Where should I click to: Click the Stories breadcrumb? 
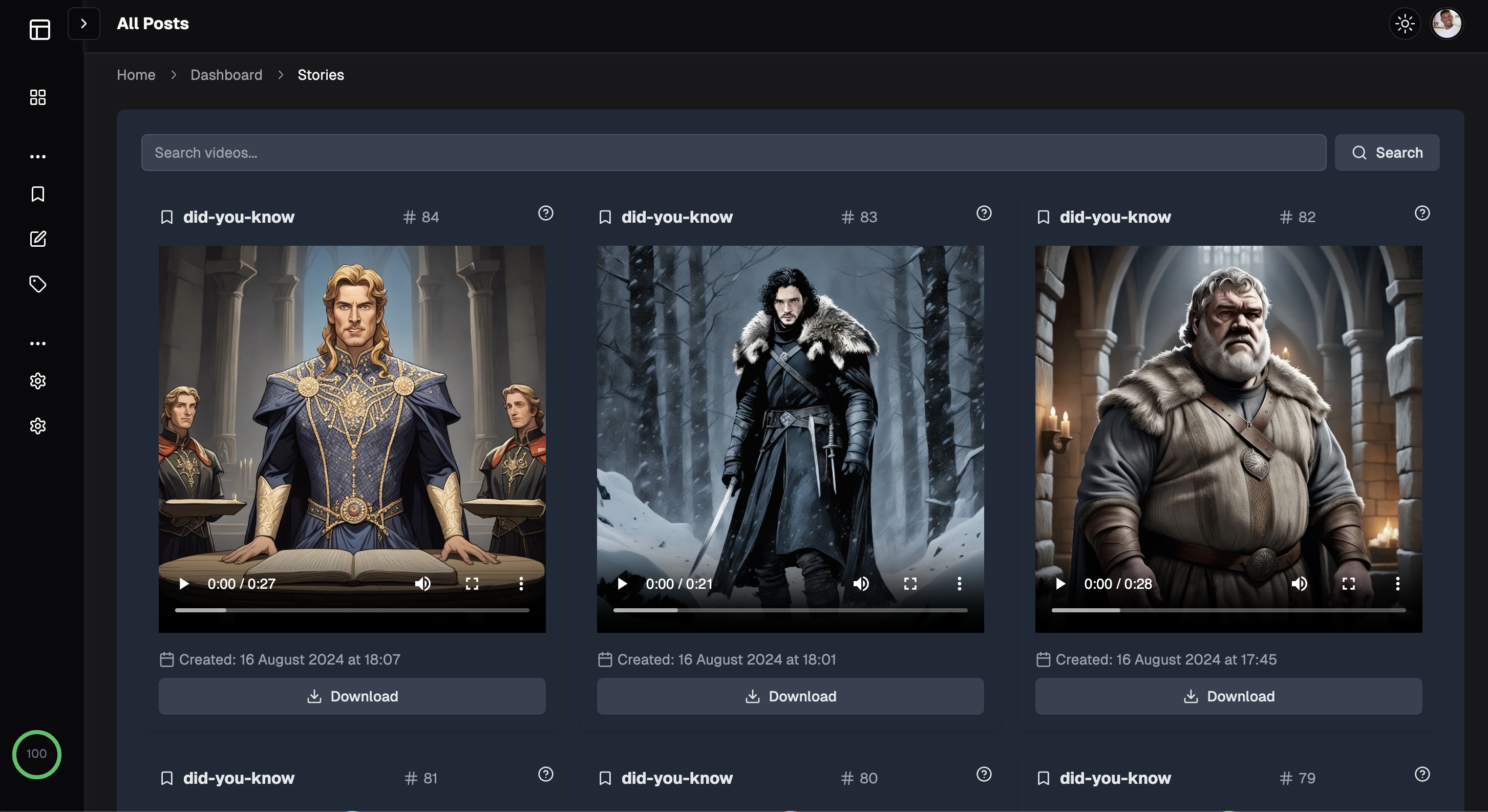click(321, 75)
